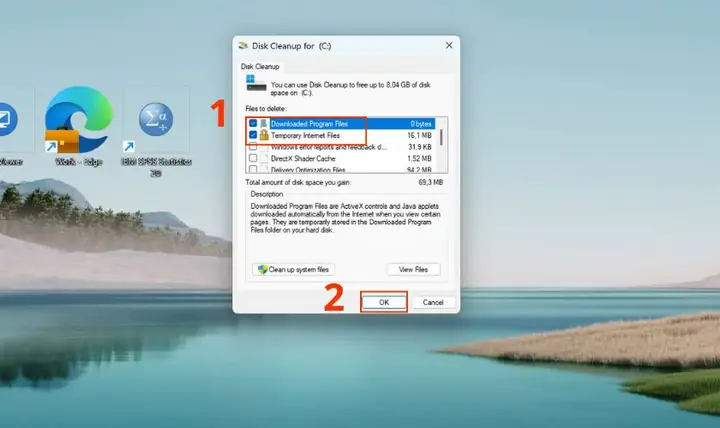Click the Clean up system files button
This screenshot has height=428, width=720.
click(293, 270)
